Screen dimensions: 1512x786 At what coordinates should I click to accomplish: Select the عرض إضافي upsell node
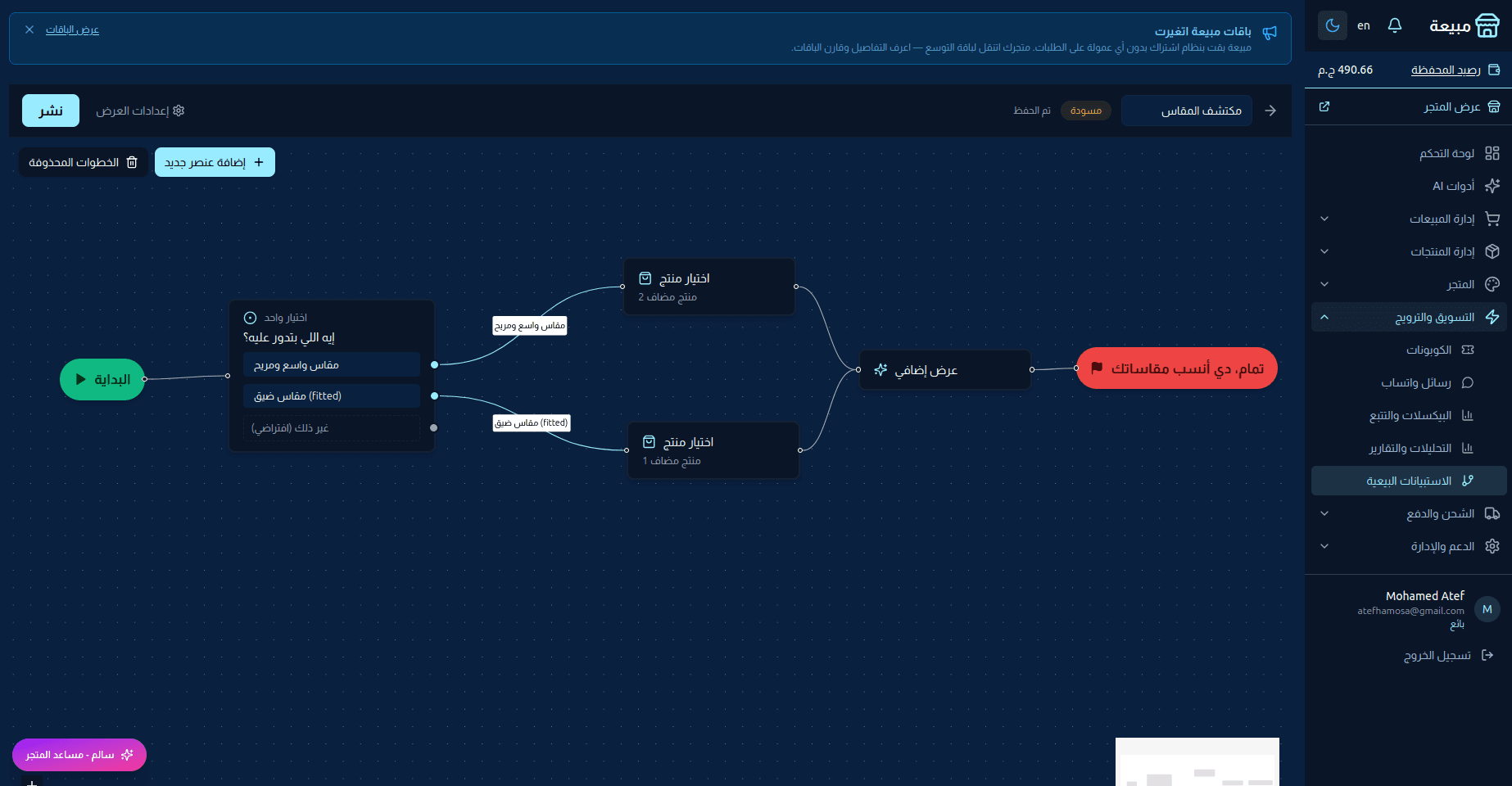(x=944, y=370)
